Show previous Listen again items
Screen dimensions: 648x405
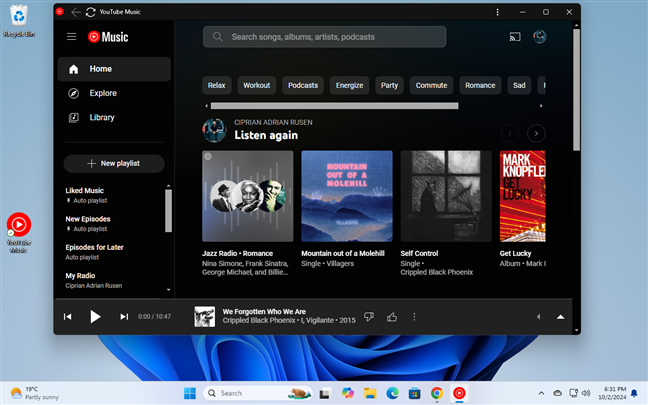tap(510, 133)
